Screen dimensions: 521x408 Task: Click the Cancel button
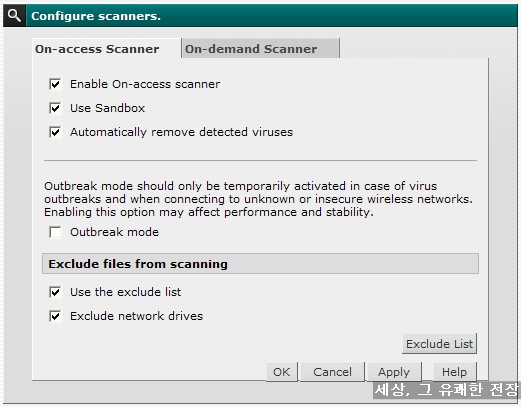(x=332, y=372)
